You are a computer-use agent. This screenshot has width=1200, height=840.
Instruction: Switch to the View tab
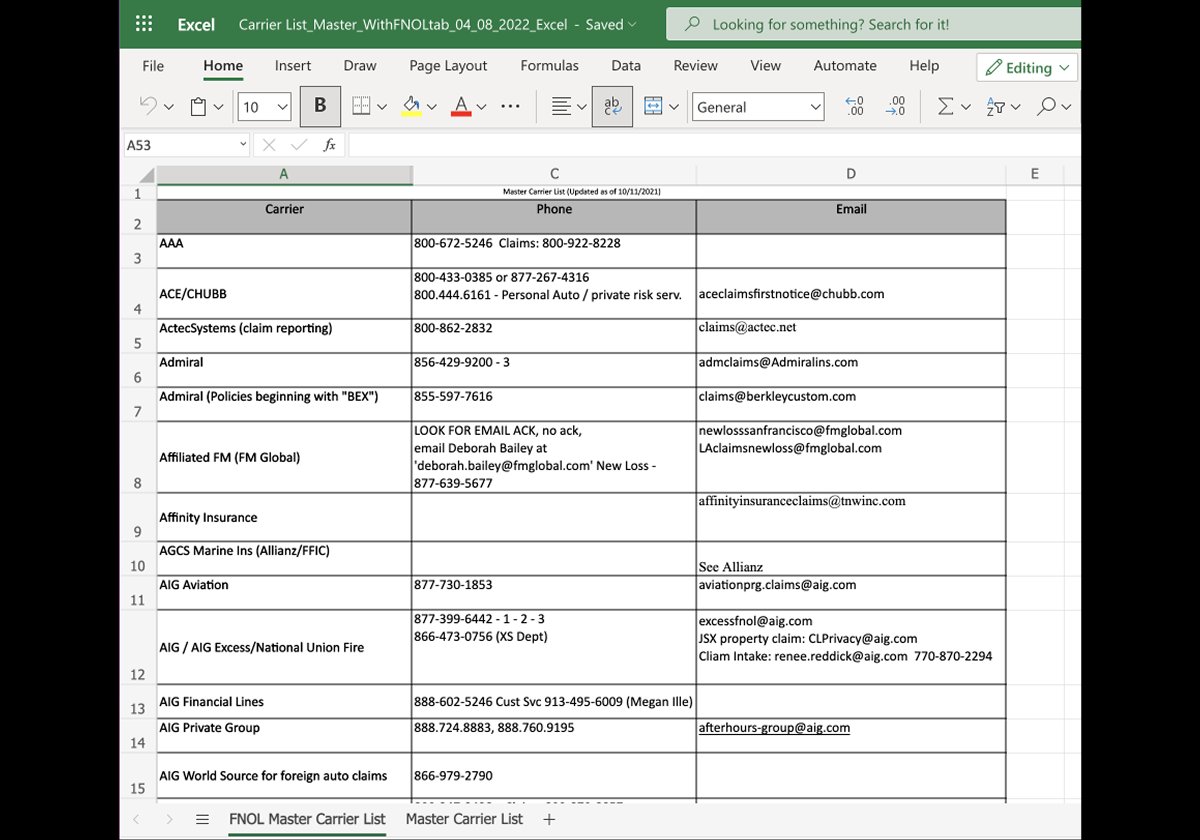765,66
